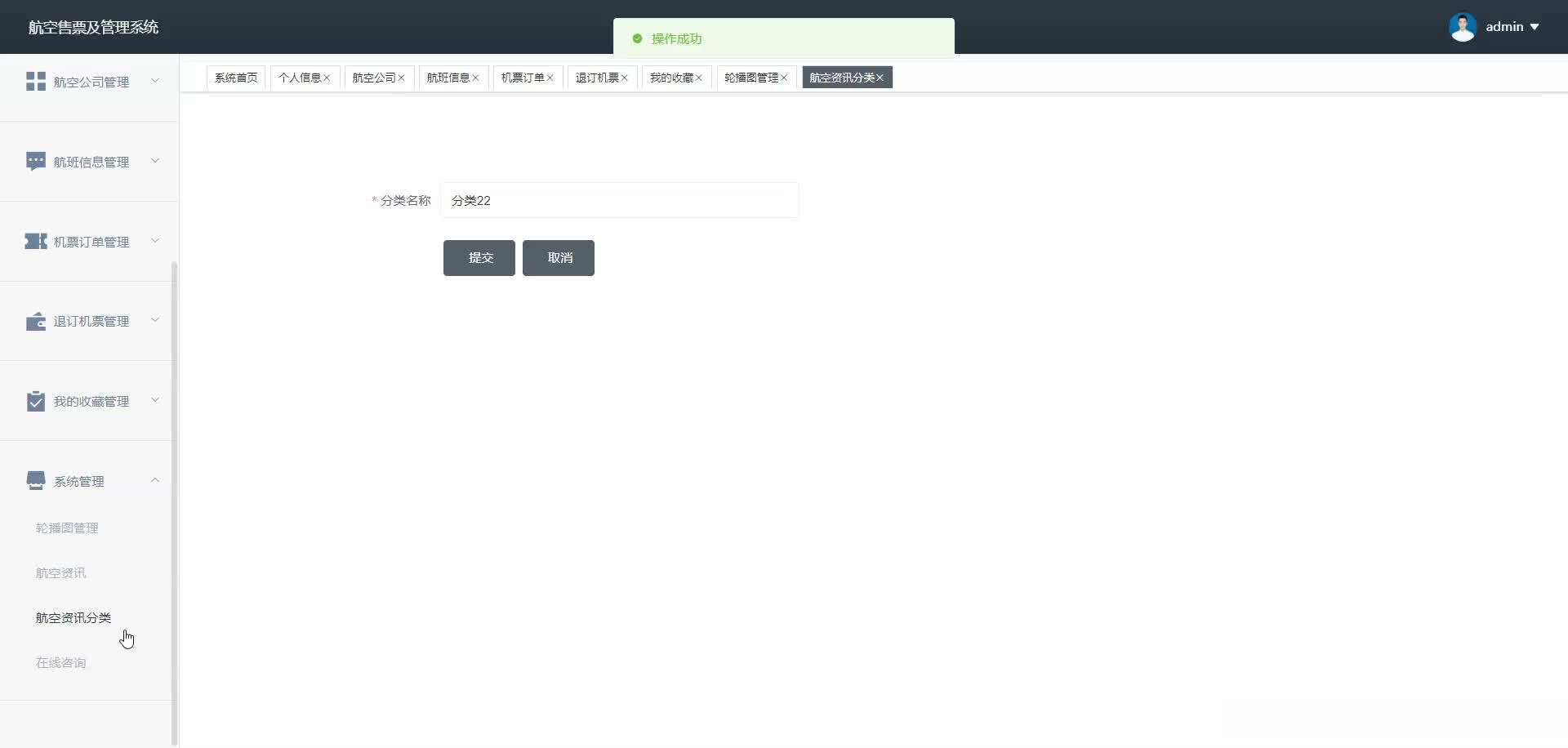The image size is (1568, 748).
Task: Expand the 机票订单管理 menu chevron
Action: click(x=155, y=241)
